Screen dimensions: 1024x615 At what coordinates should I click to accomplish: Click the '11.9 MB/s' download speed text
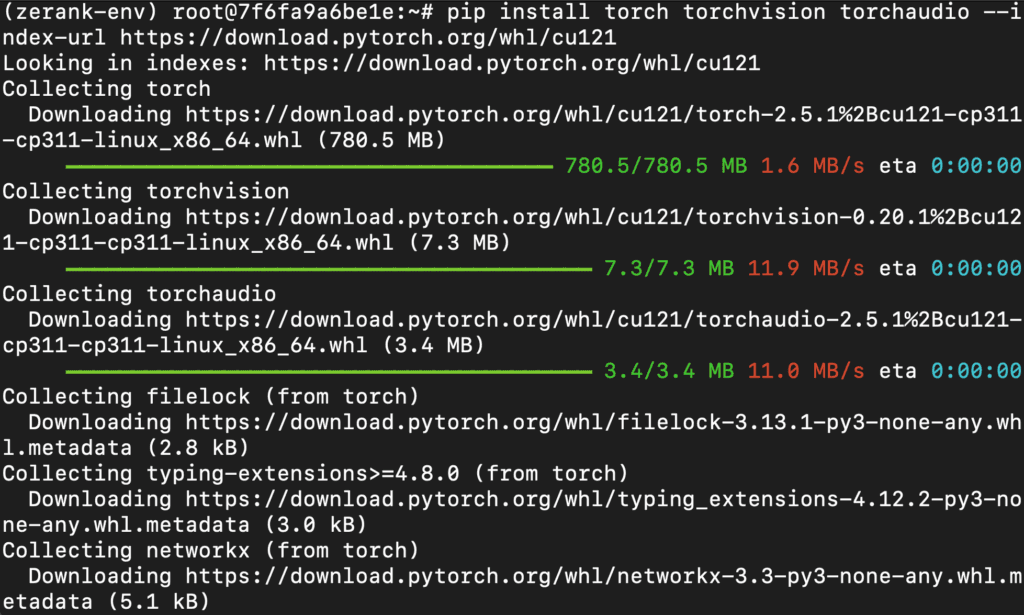coord(806,269)
